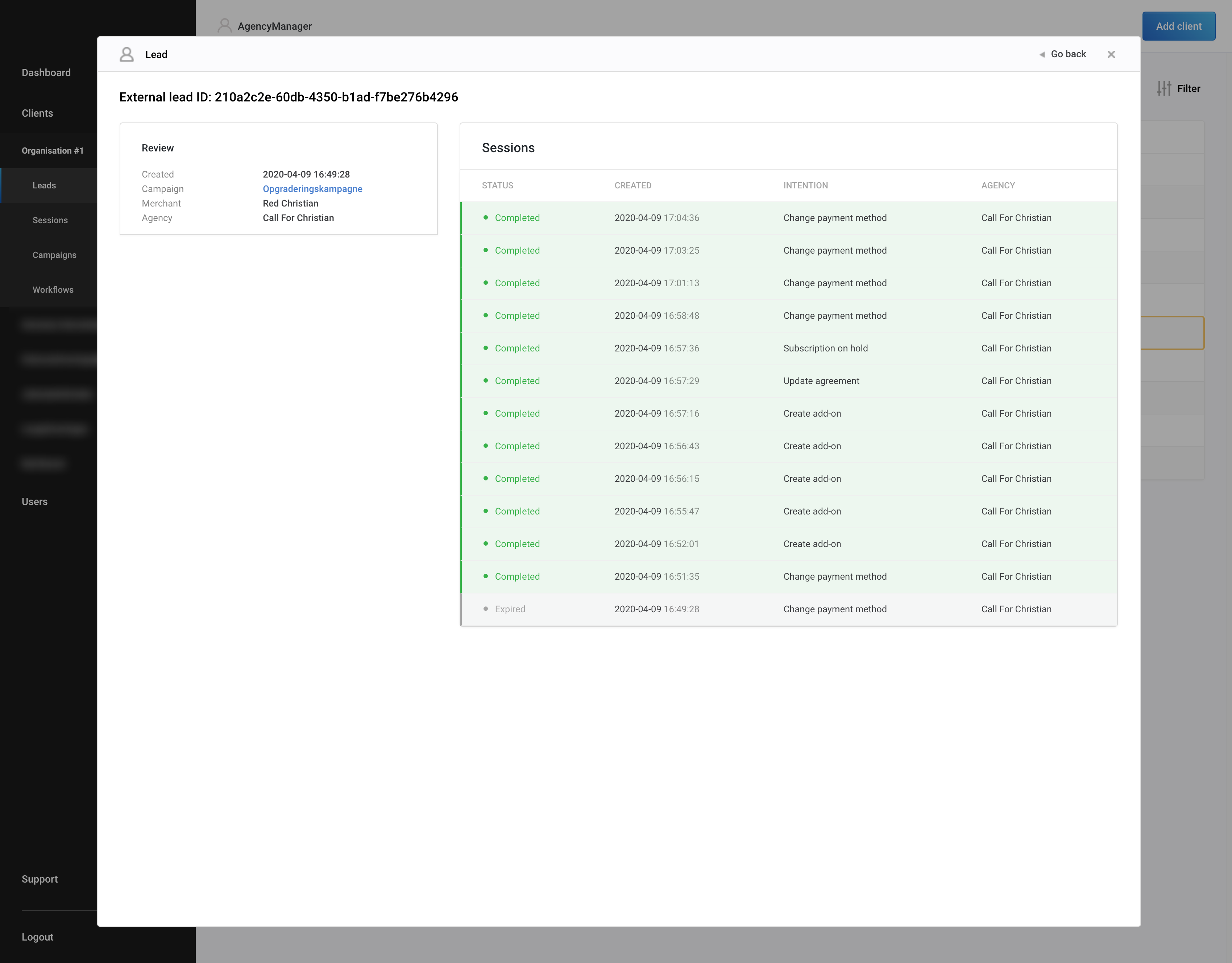Click the Filter label
1232x963 pixels.
coord(1189,88)
